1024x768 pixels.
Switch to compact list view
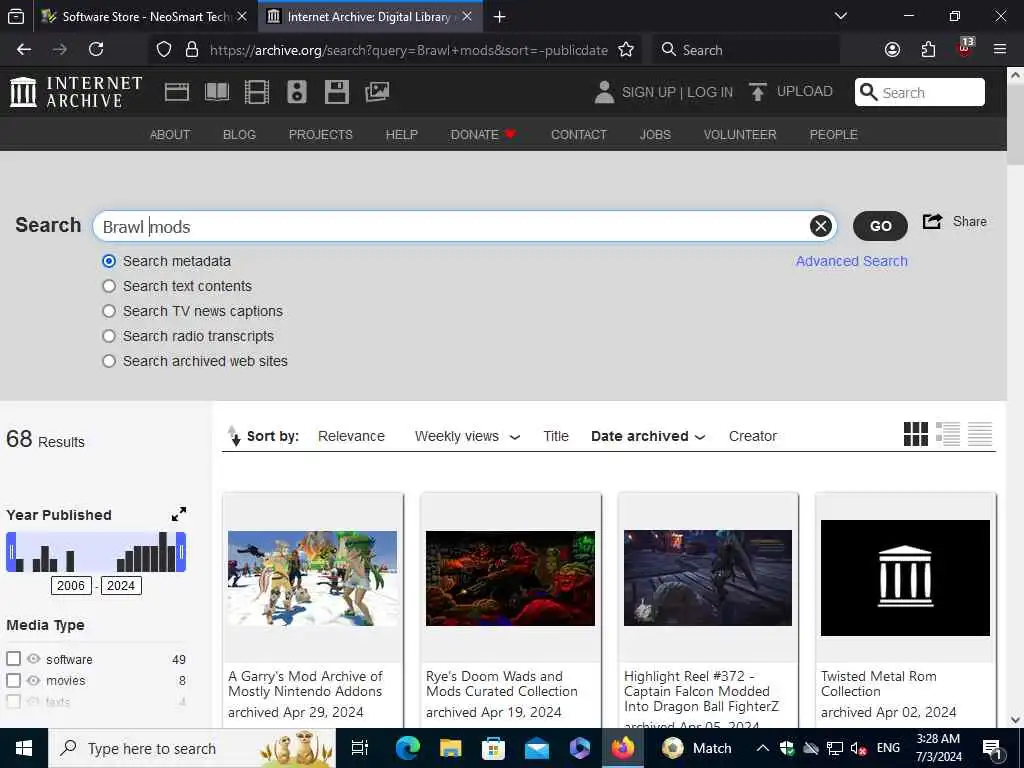tap(980, 434)
